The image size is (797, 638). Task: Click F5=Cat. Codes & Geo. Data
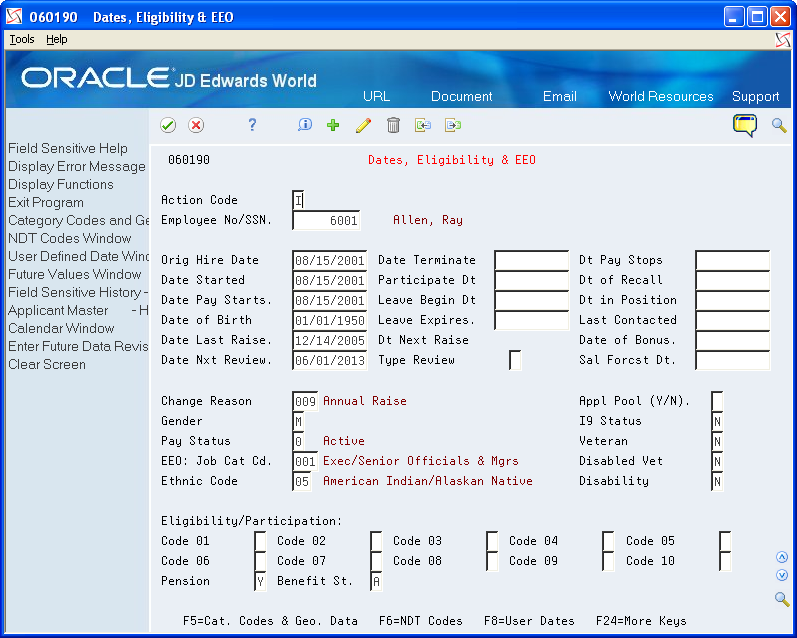tap(270, 621)
